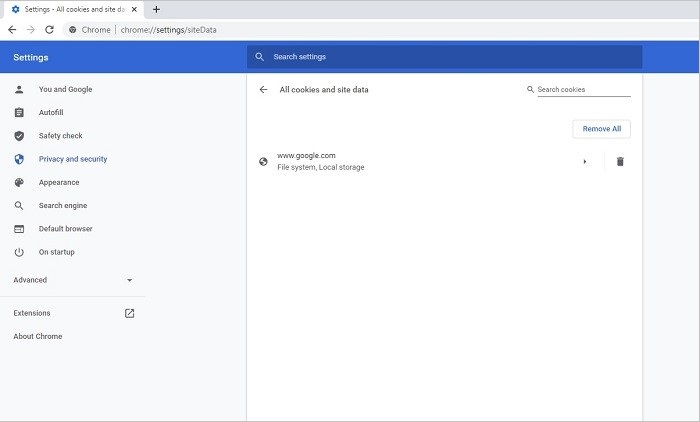Select Search engine in the sidebar
700x422 pixels.
click(x=62, y=206)
